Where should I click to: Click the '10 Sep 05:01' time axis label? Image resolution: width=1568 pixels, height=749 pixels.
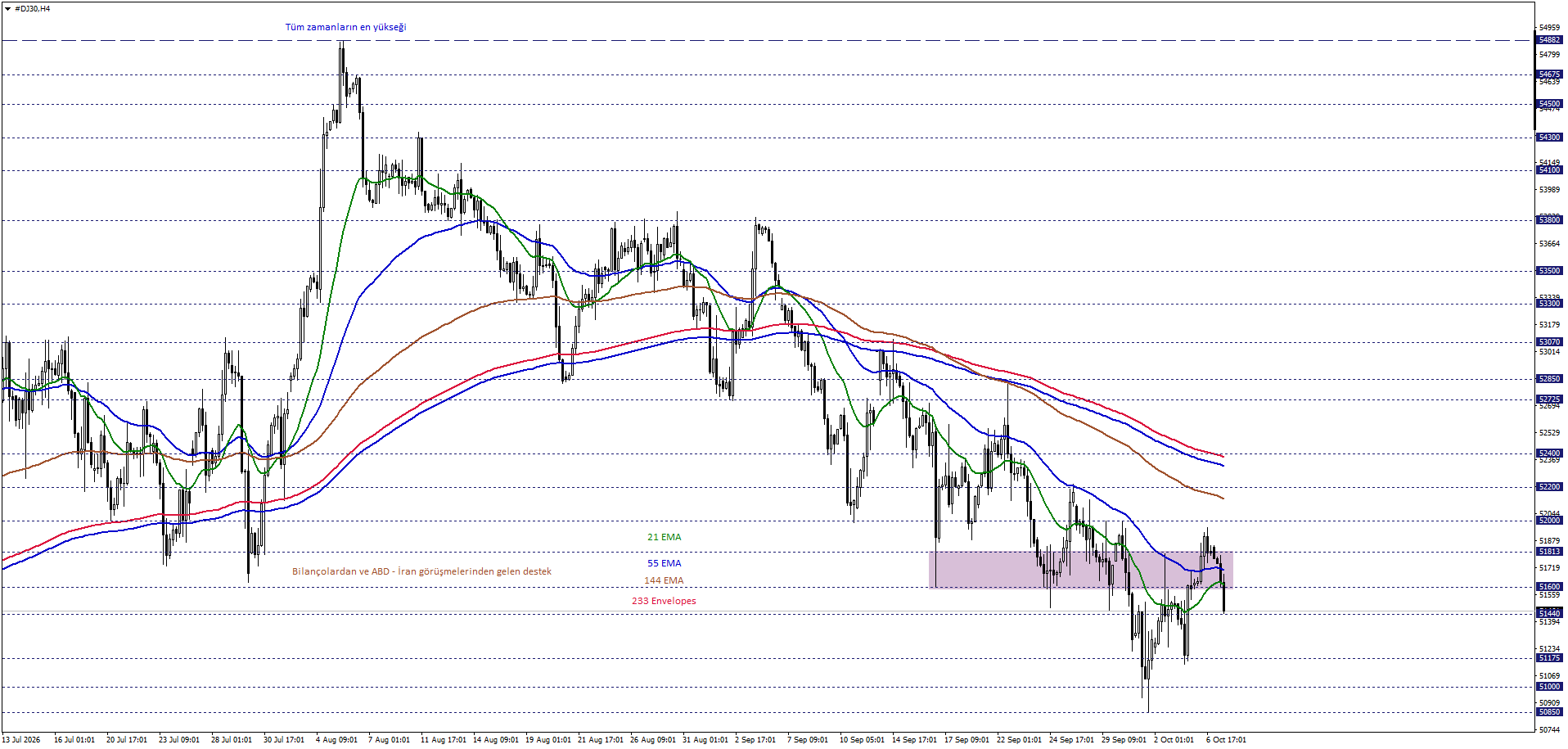point(863,740)
